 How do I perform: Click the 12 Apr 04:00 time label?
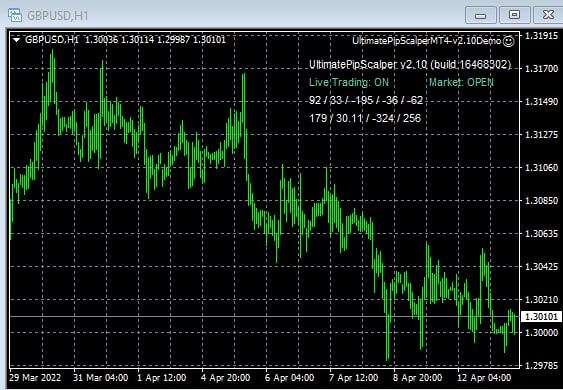pyautogui.click(x=484, y=378)
